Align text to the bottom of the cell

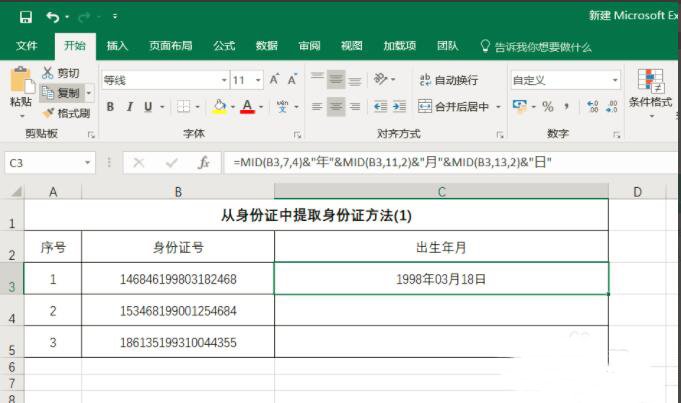point(355,80)
